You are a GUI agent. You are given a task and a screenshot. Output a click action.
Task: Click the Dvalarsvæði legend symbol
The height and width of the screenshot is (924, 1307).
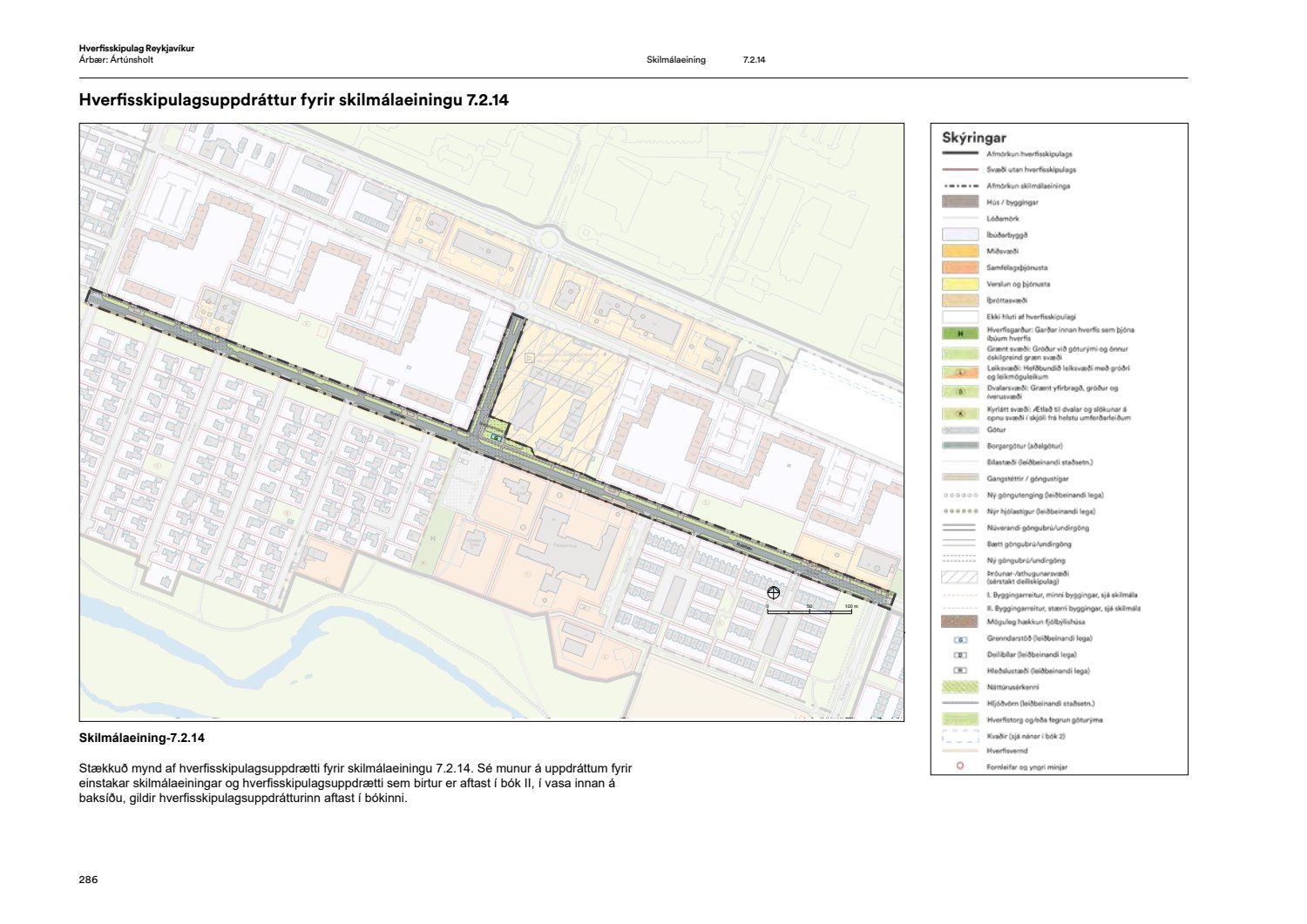pyautogui.click(x=959, y=392)
